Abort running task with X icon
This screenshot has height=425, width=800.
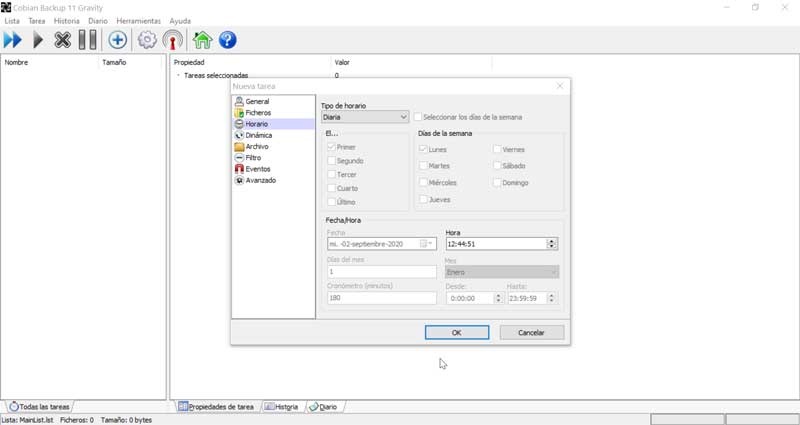click(x=62, y=40)
